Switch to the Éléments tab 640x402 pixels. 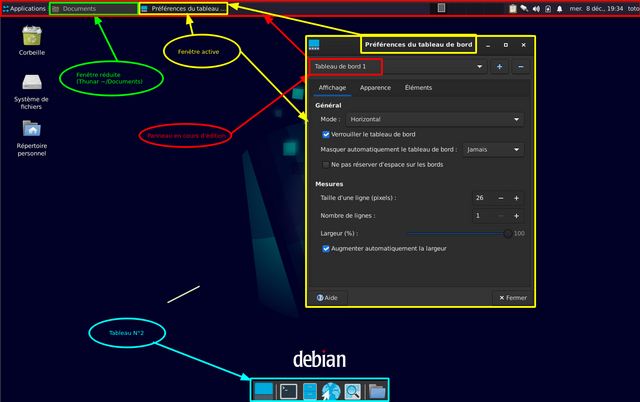[418, 88]
